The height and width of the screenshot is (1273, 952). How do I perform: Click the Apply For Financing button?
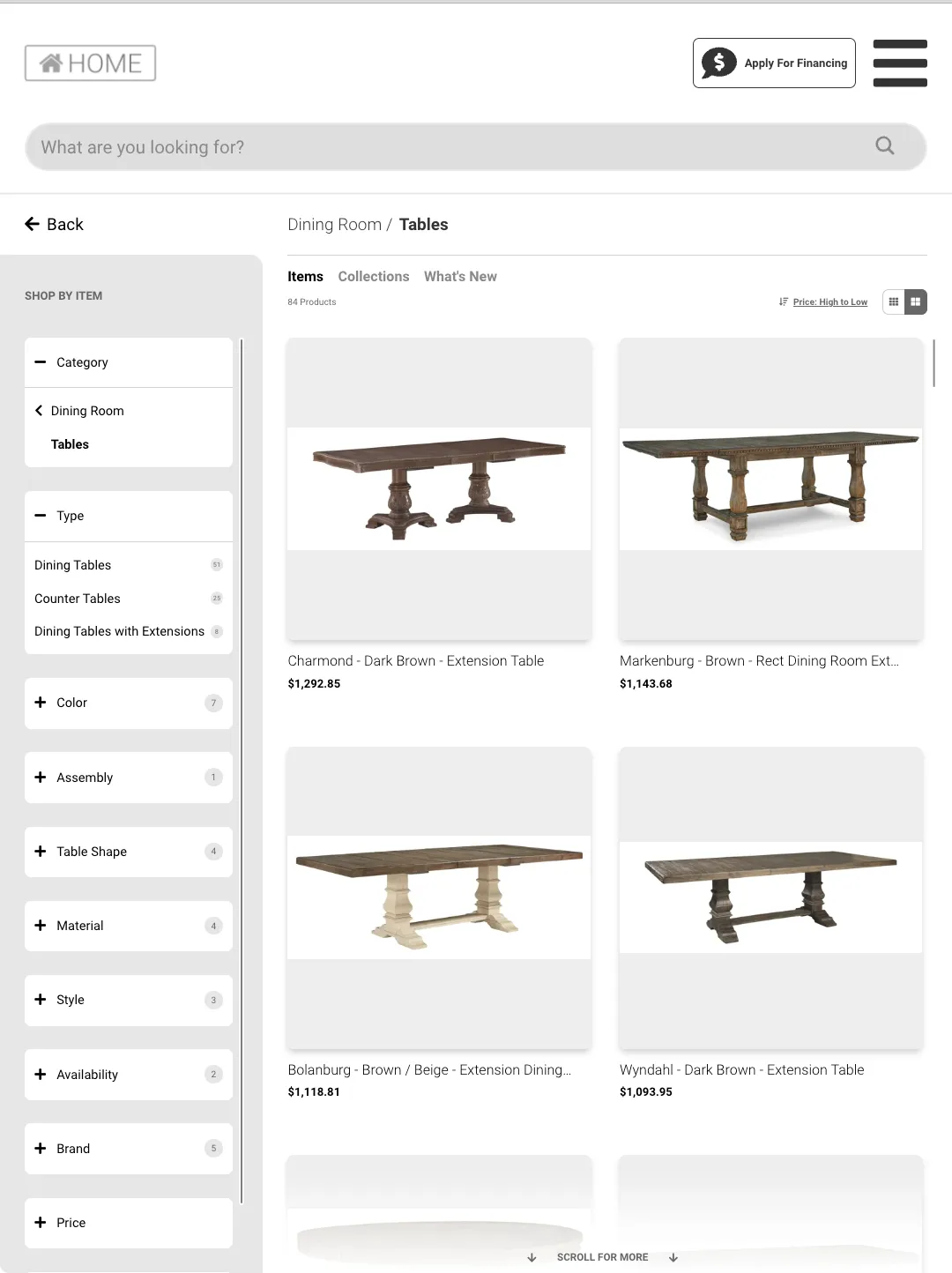(x=774, y=63)
